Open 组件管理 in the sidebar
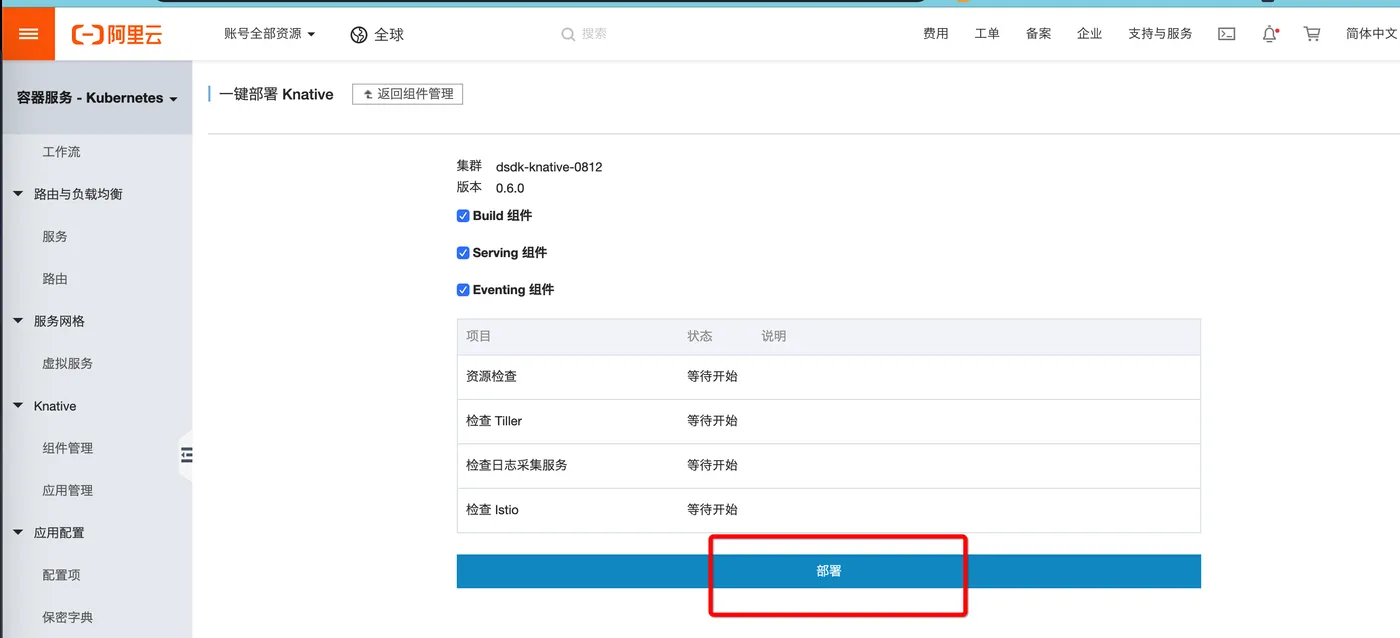 (x=67, y=448)
